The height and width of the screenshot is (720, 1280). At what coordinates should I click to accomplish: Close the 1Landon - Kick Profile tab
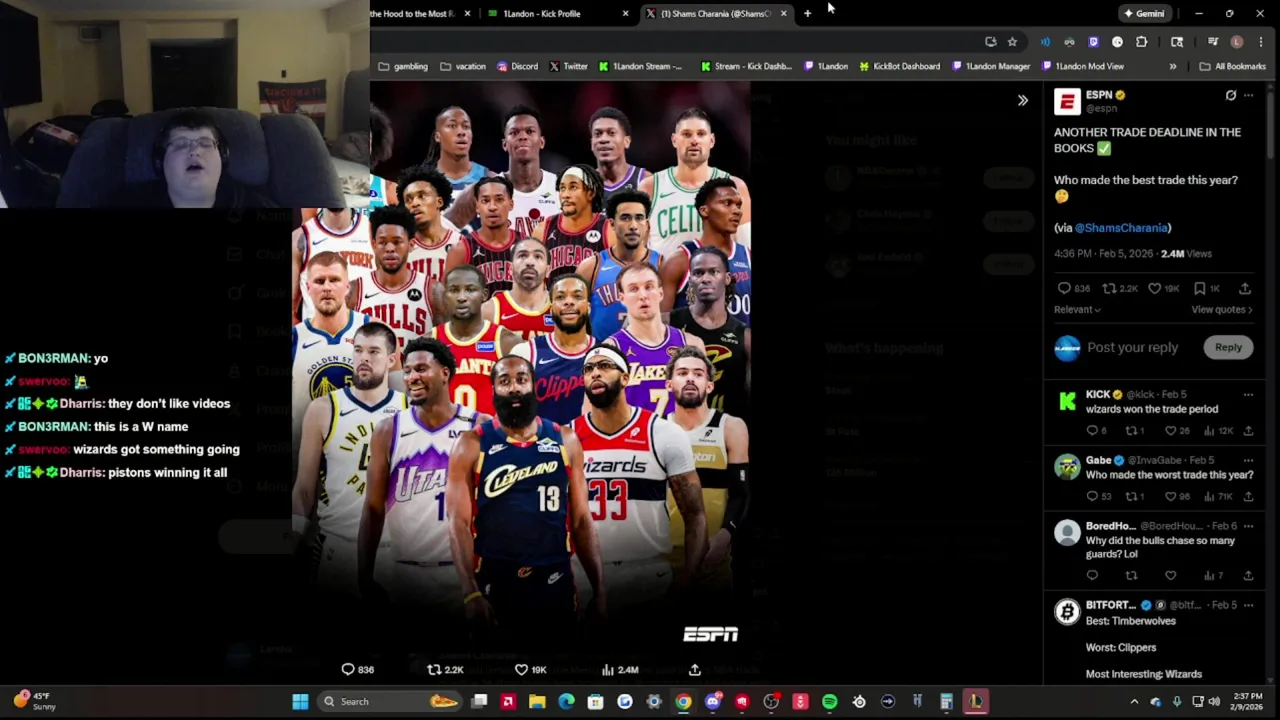(625, 14)
